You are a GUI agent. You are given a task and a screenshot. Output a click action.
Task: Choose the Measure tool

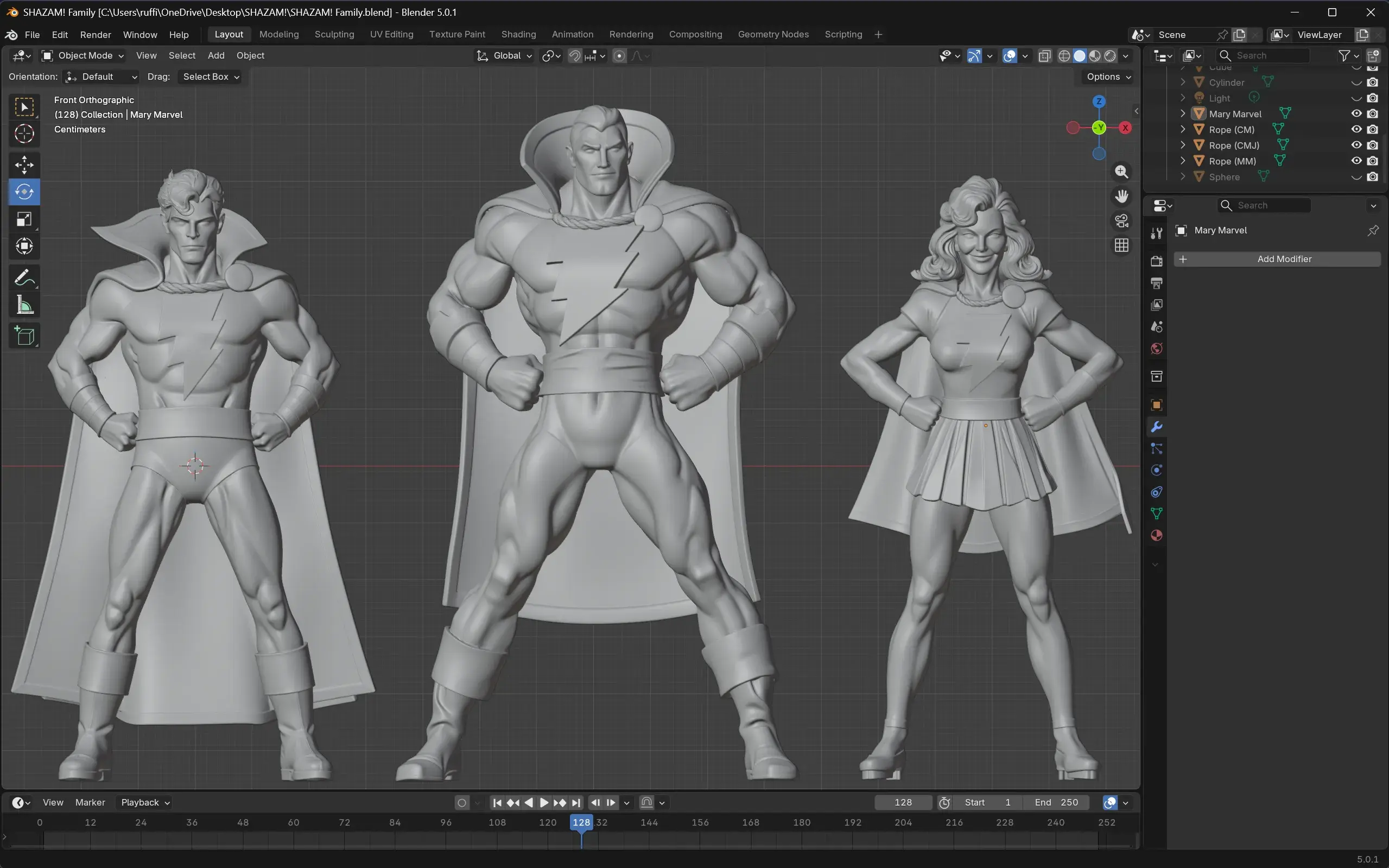(x=24, y=306)
